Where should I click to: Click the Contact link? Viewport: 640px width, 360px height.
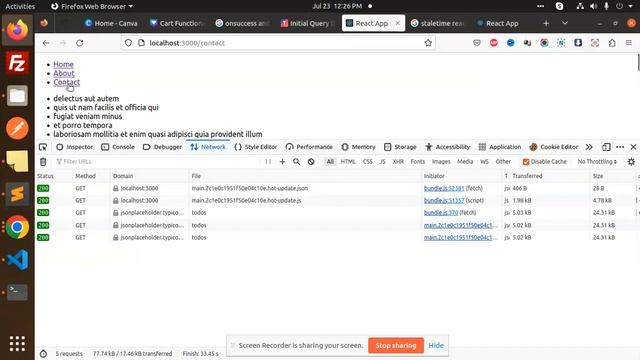[67, 82]
